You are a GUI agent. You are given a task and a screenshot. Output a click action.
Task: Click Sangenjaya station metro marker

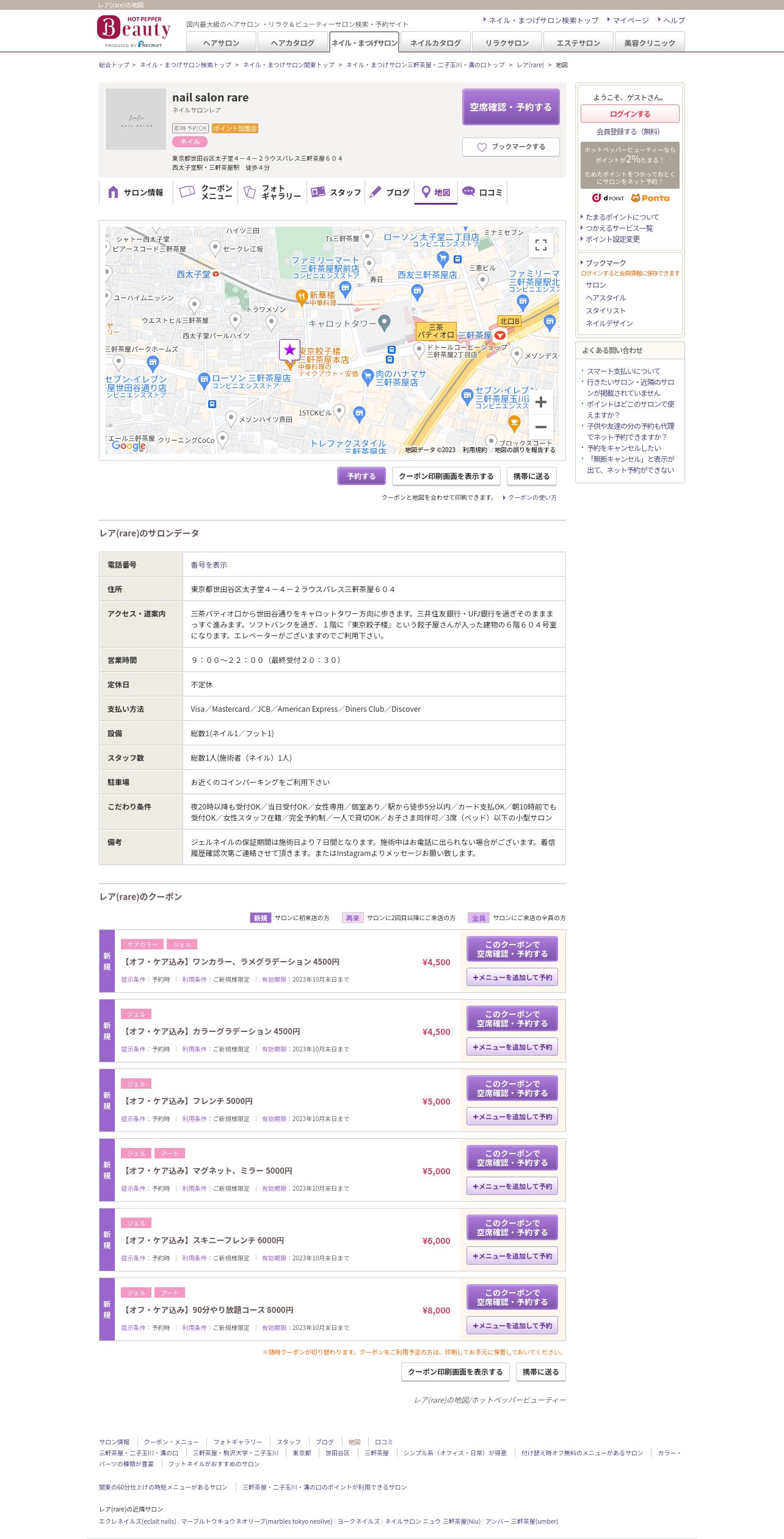coord(500,335)
